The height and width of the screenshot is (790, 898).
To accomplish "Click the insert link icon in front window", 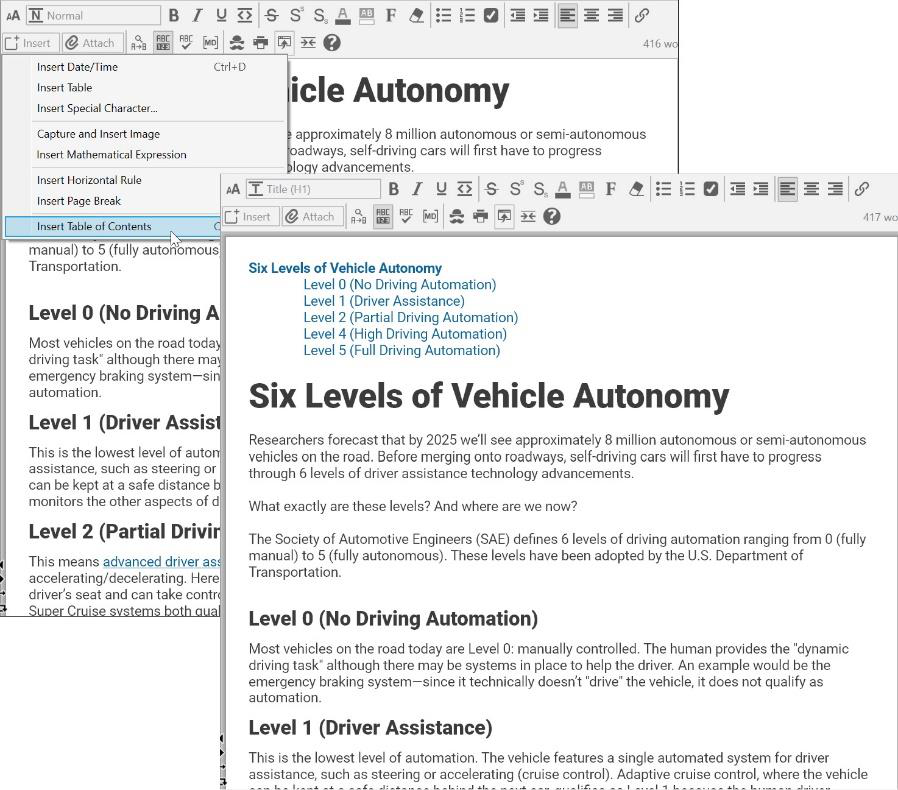I will point(861,189).
